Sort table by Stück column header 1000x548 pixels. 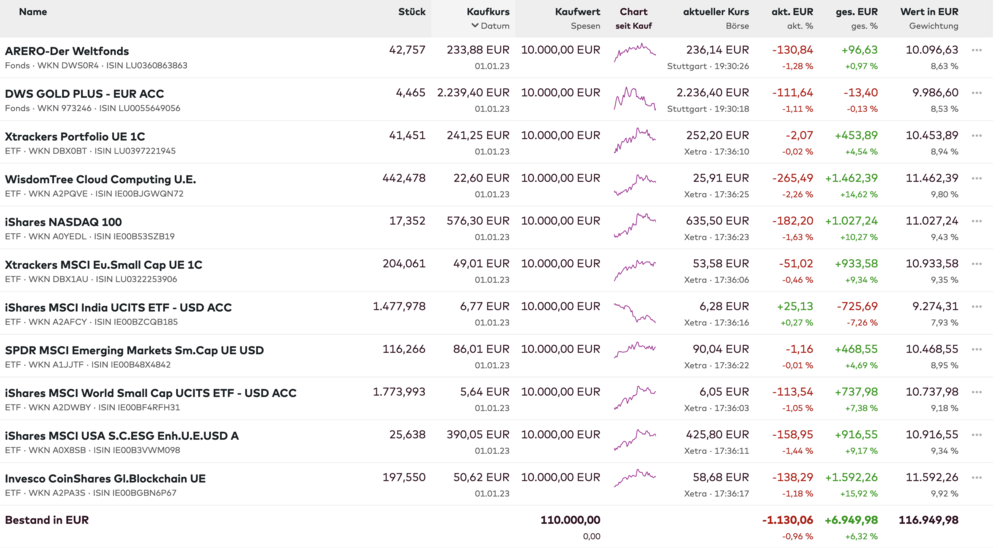coord(411,12)
